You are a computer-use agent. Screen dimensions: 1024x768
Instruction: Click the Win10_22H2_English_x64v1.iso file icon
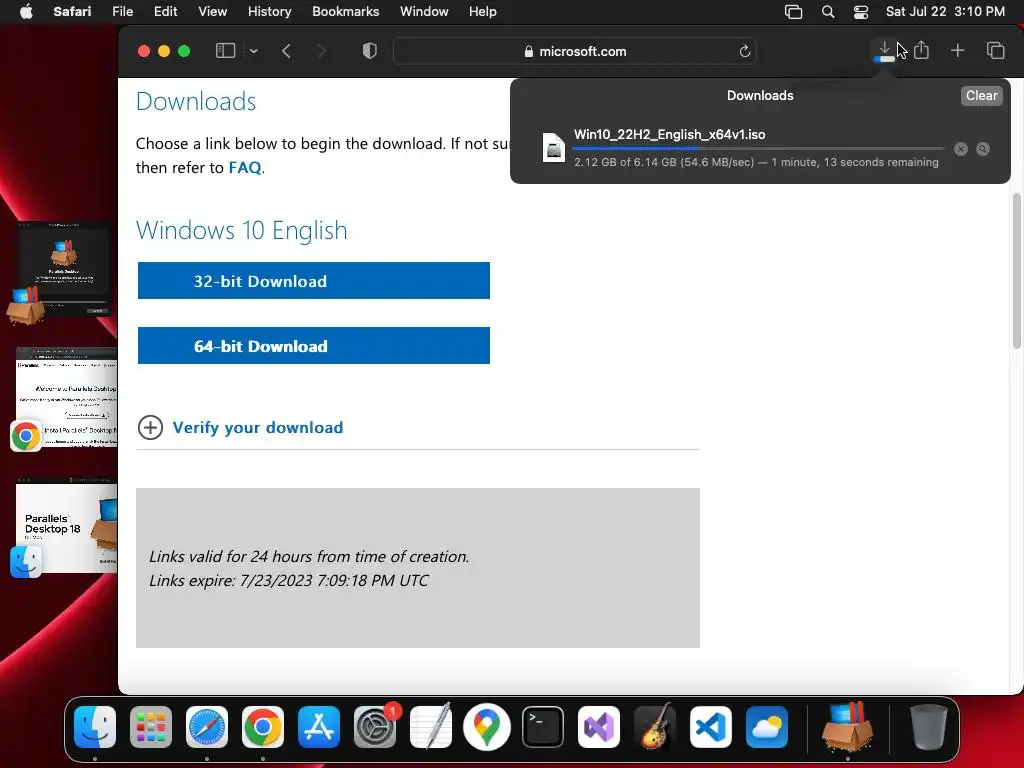coord(554,147)
